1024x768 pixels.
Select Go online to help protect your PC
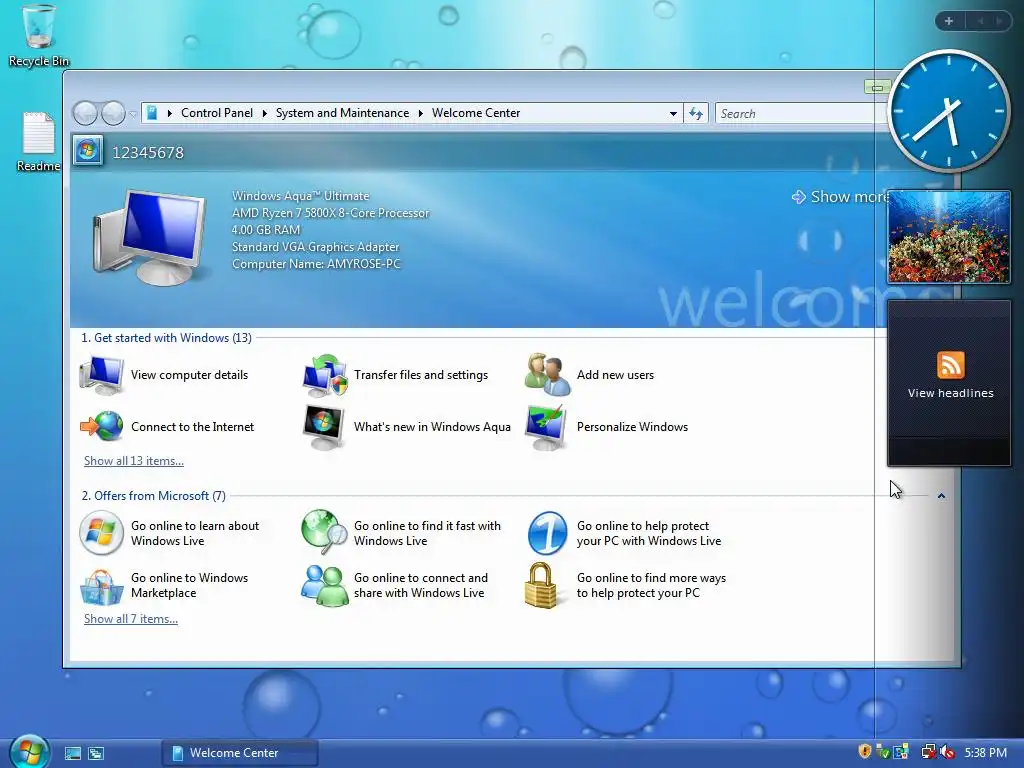(624, 533)
